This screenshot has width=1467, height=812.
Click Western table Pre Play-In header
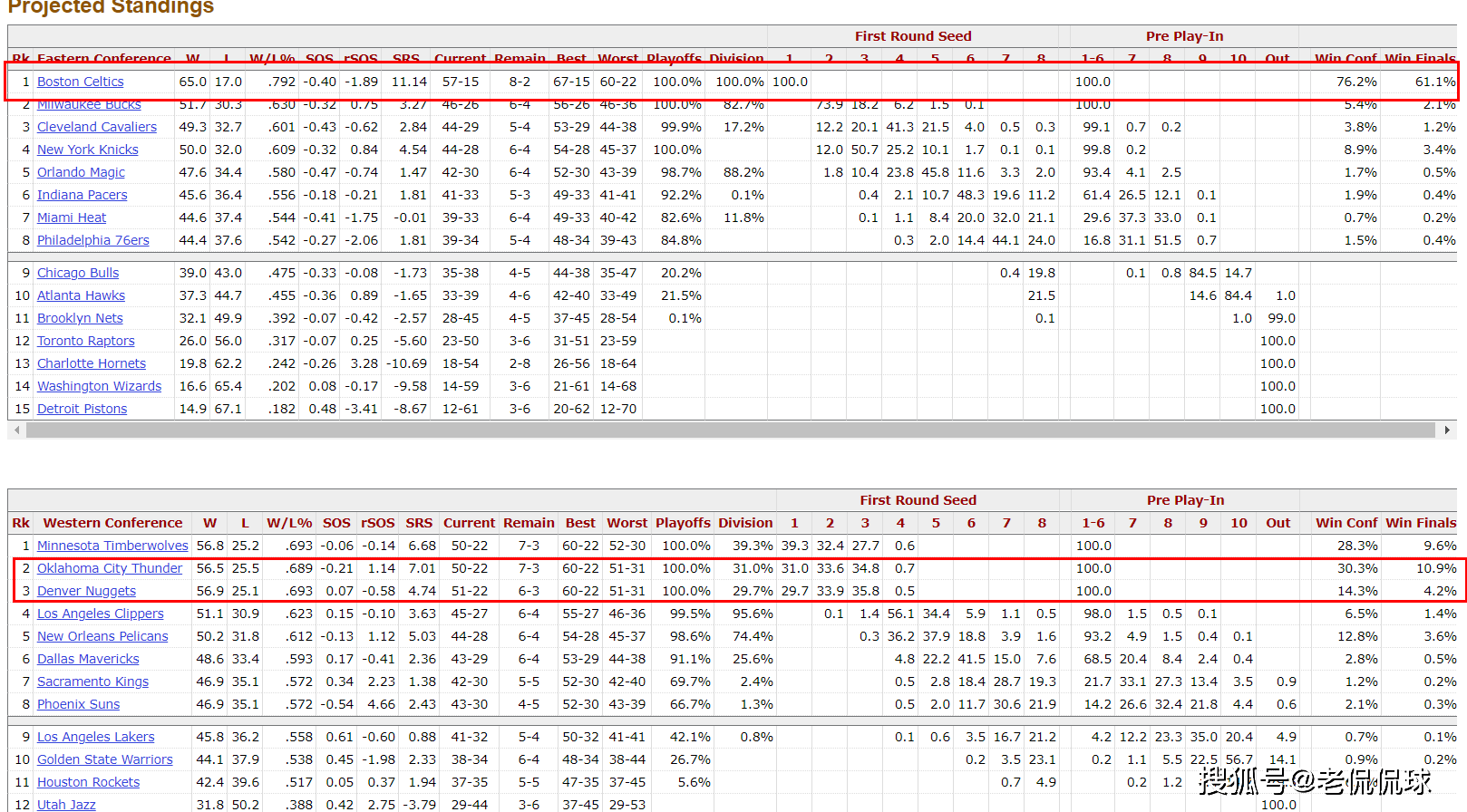point(1185,500)
